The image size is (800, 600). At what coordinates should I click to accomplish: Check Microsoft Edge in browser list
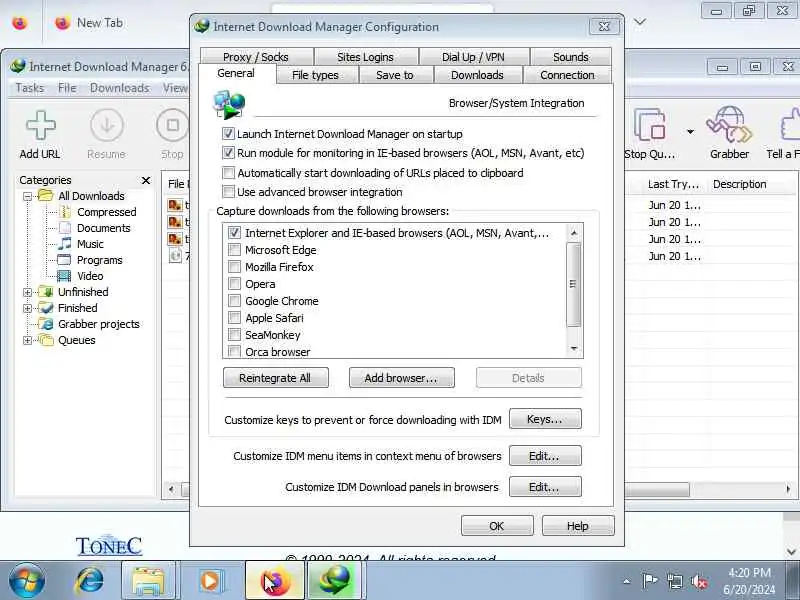[x=234, y=249]
